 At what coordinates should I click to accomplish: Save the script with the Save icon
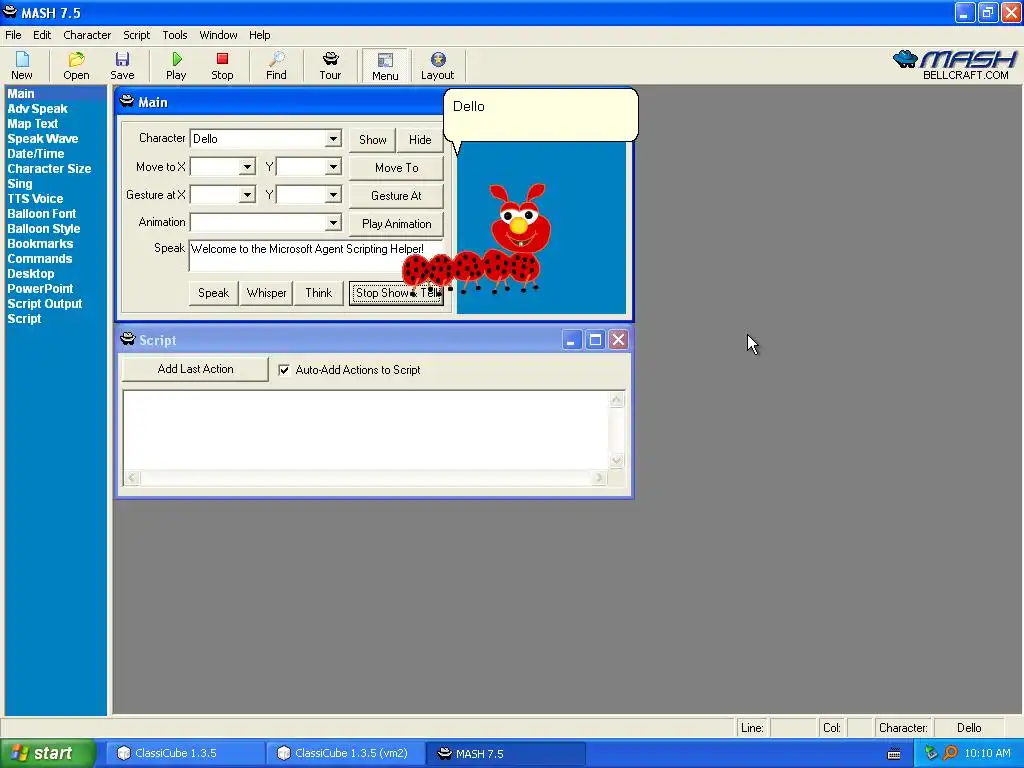122,65
